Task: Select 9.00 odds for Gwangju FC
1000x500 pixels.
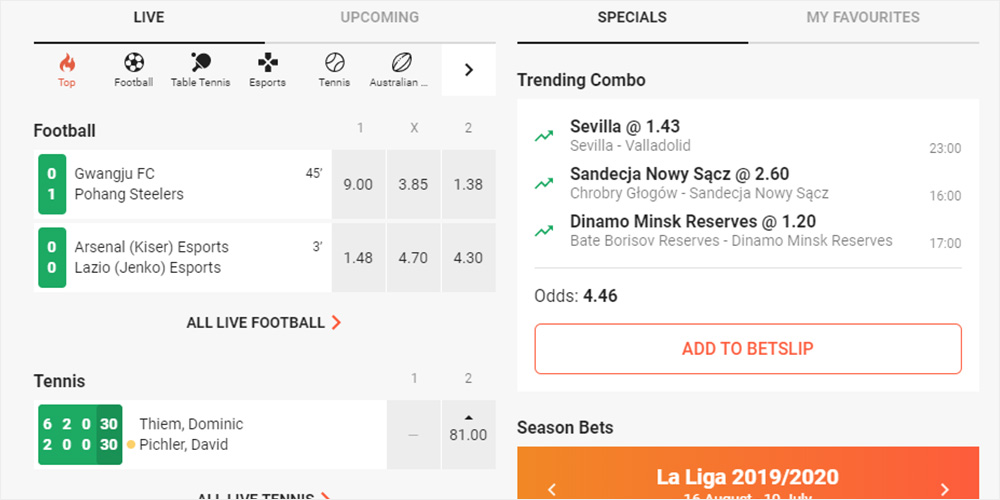Action: (x=358, y=184)
